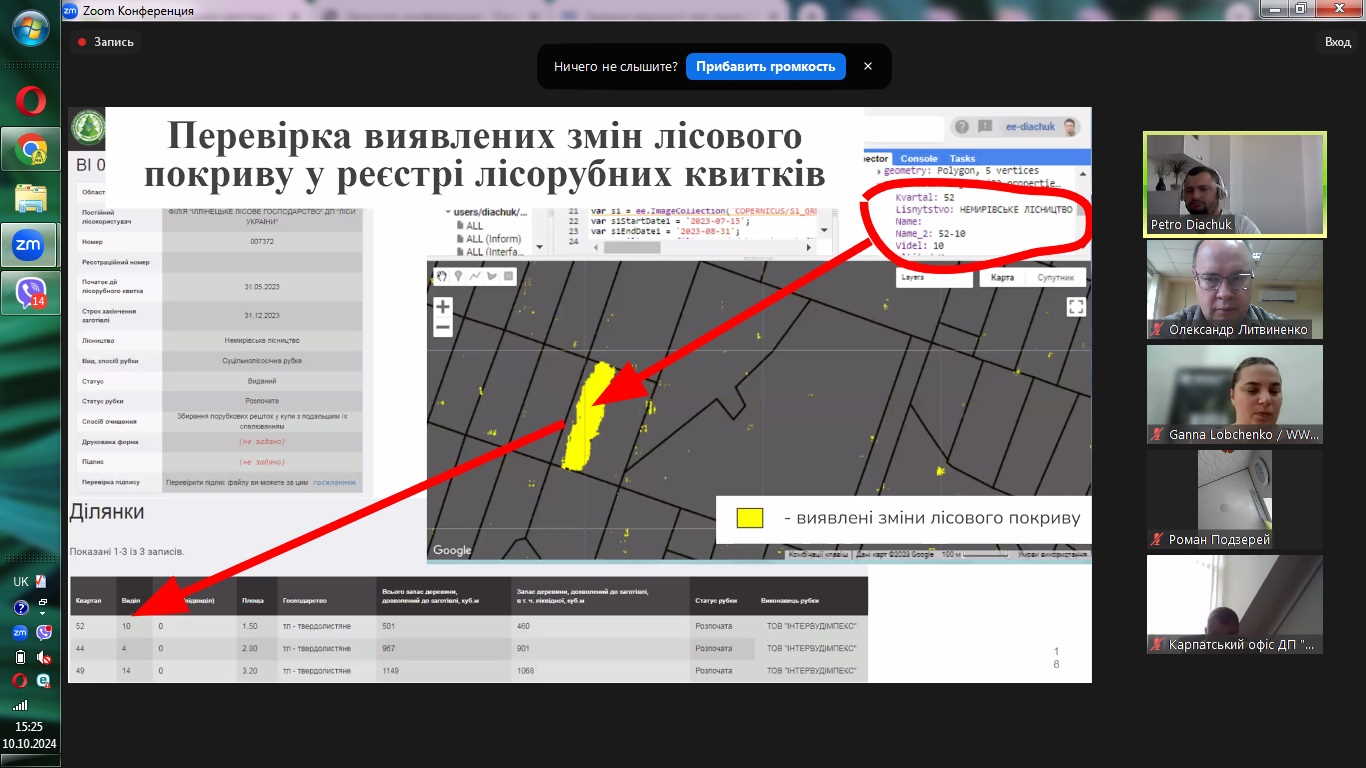
Task: Zoom out on the map
Action: coord(443,328)
